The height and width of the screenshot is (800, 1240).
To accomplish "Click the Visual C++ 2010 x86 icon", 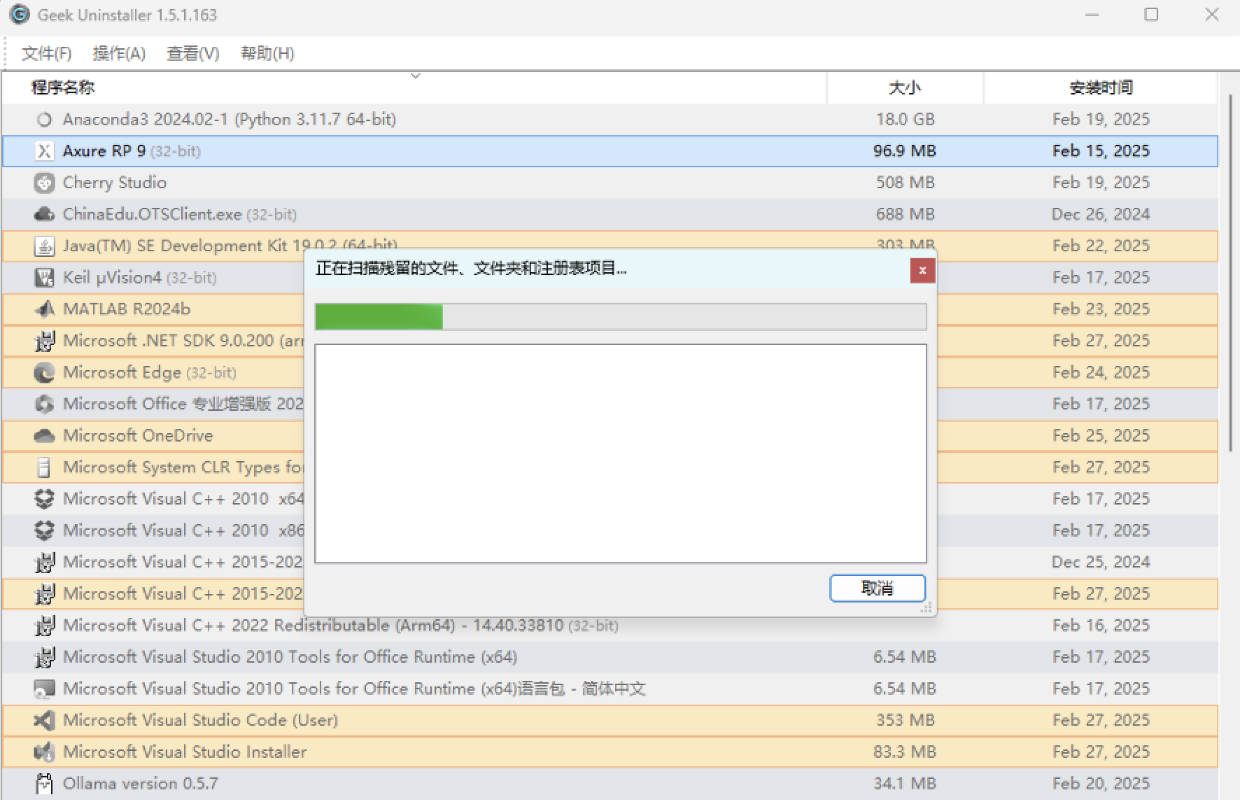I will pos(43,531).
